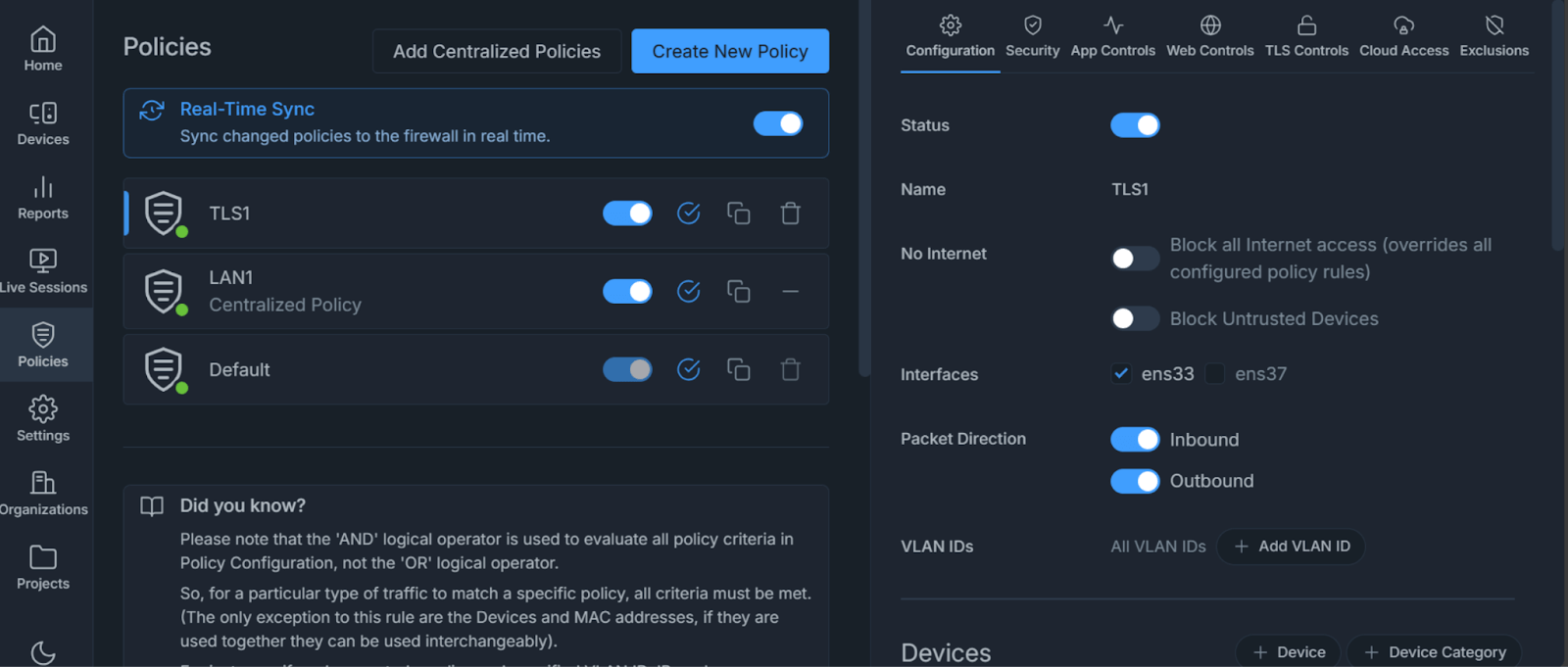
Task: Click Add Centralized Policies button
Action: 497,51
